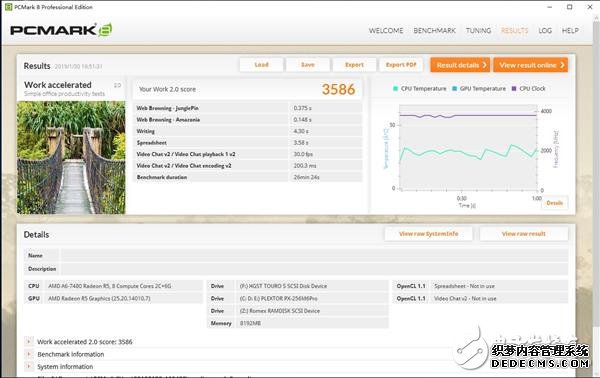
Task: Click the PCMark 8 logo
Action: pyautogui.click(x=61, y=30)
